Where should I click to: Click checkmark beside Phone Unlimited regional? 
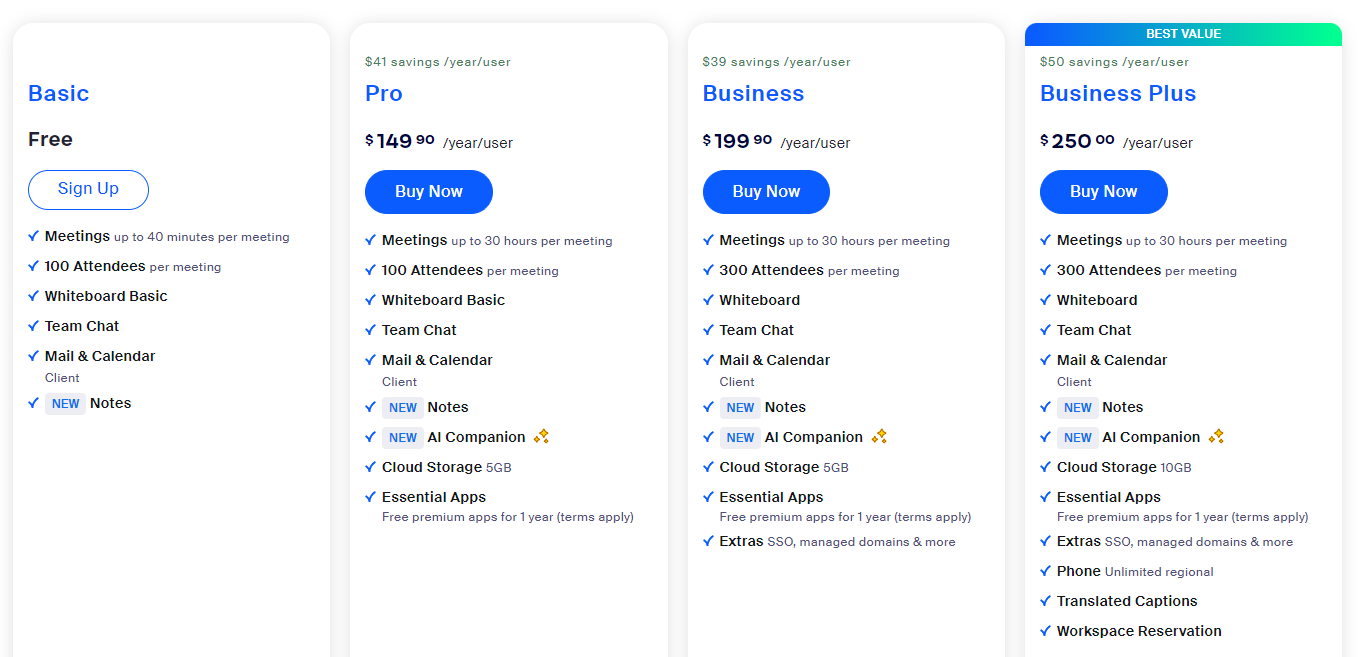(x=1045, y=571)
